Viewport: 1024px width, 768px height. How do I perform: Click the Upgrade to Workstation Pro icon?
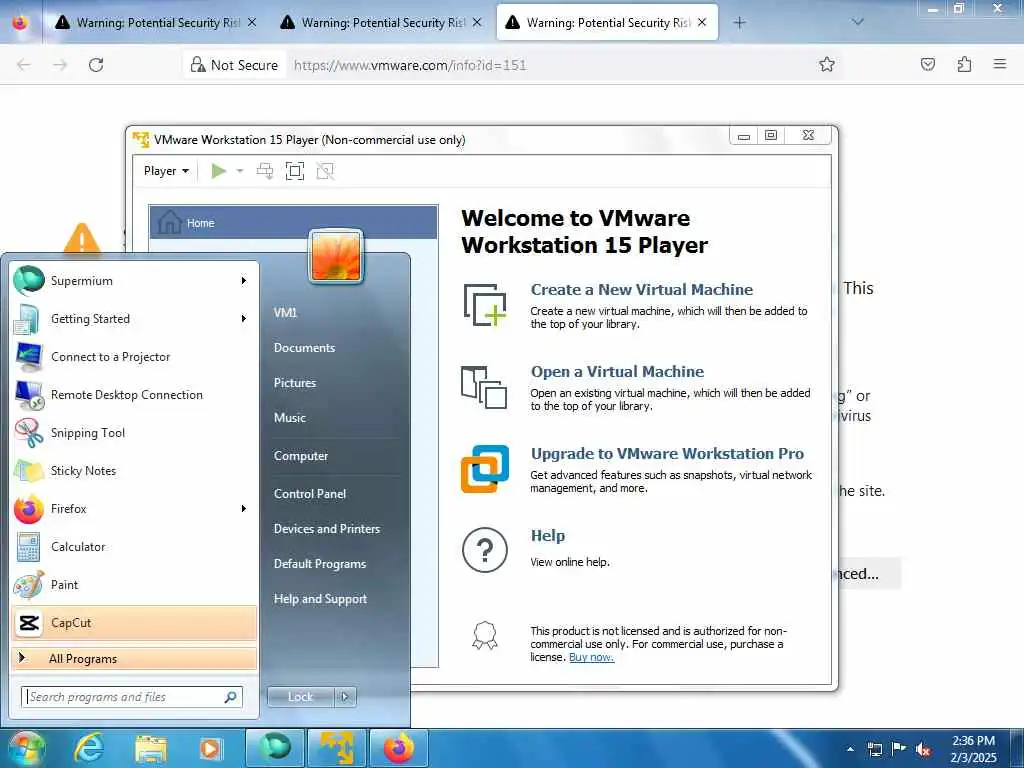click(485, 469)
